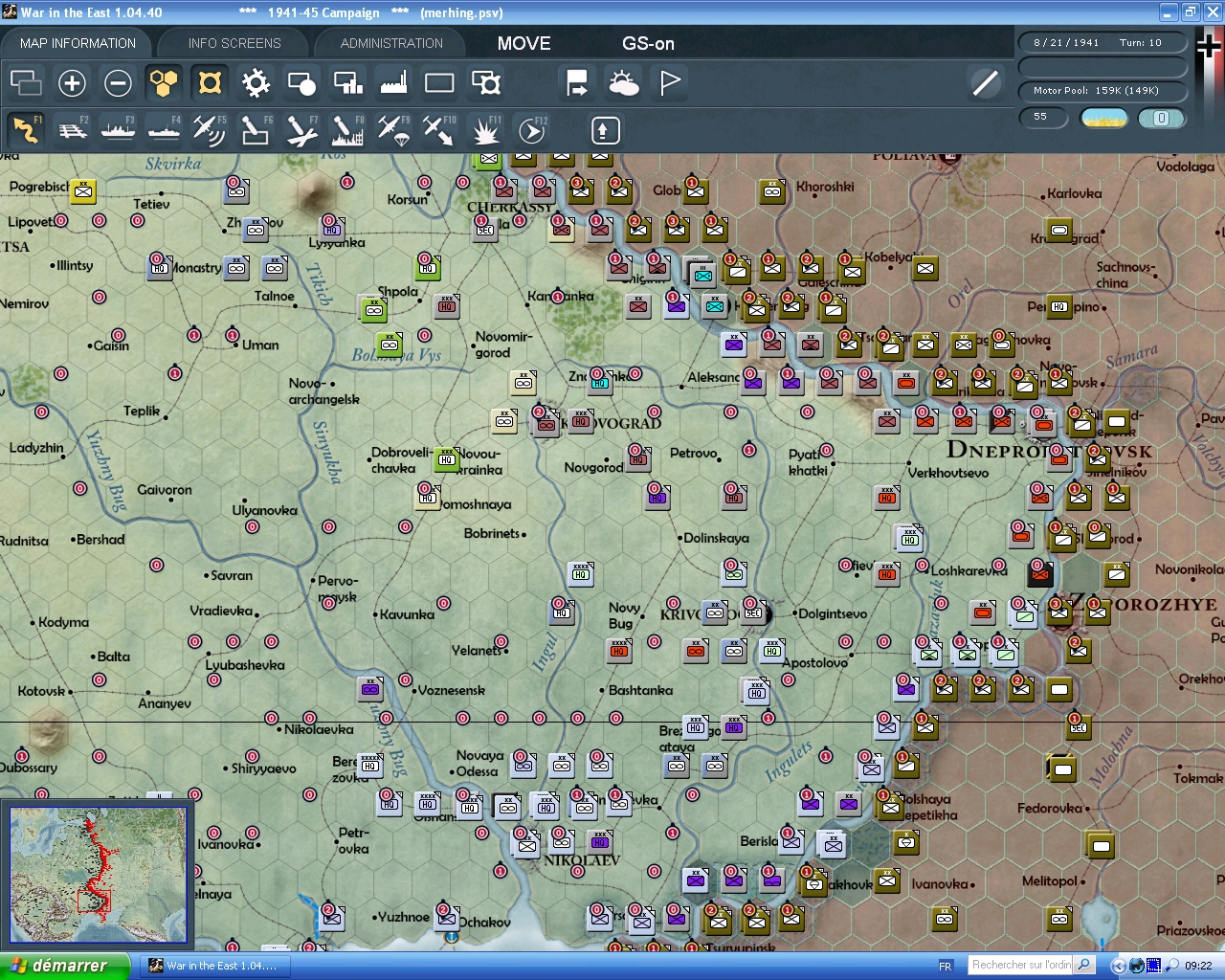Click the War in the East taskbar button
Image resolution: width=1225 pixels, height=980 pixels.
click(214, 966)
